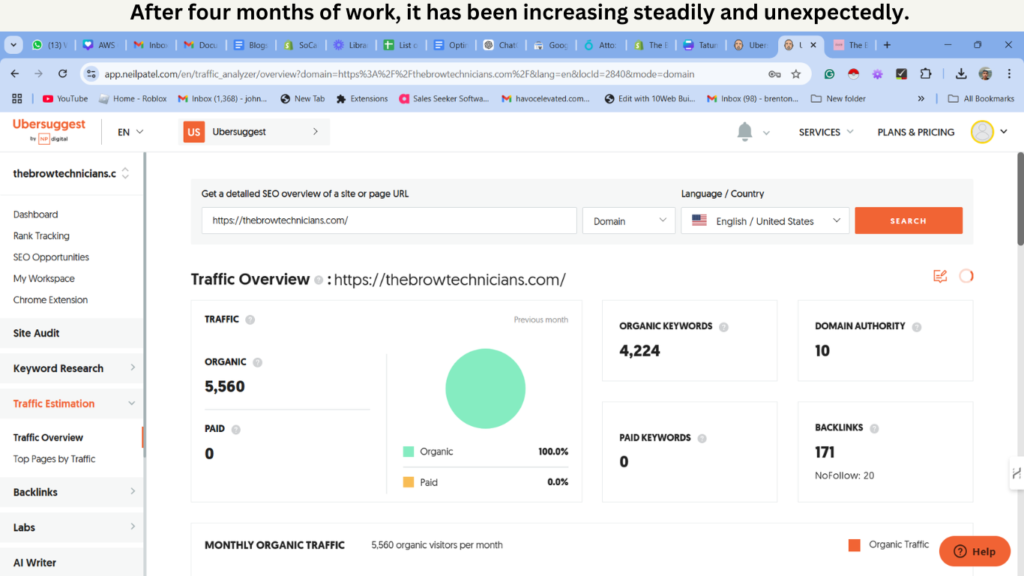Show more bookmarks with the double chevron

pos(921,99)
